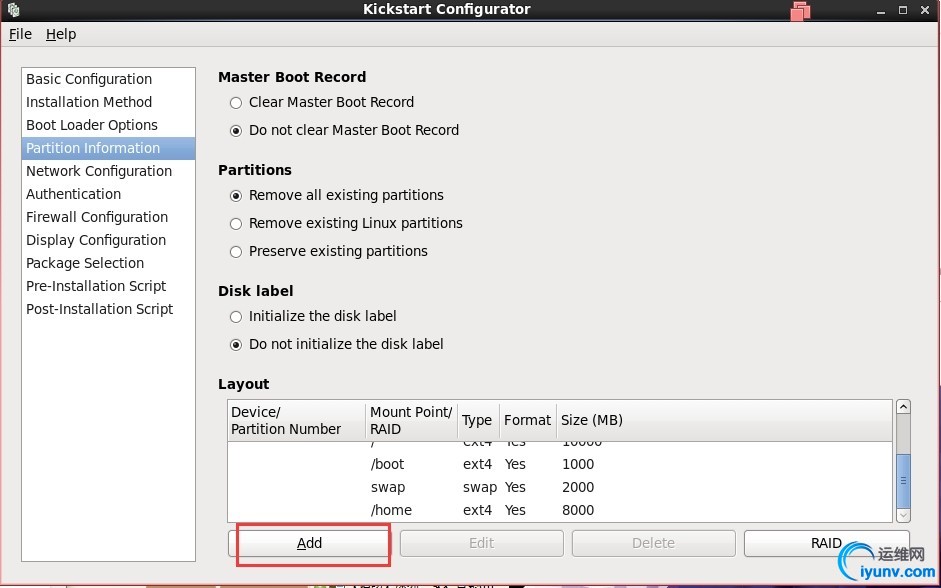
Task: Open the Help menu
Action: coord(61,34)
